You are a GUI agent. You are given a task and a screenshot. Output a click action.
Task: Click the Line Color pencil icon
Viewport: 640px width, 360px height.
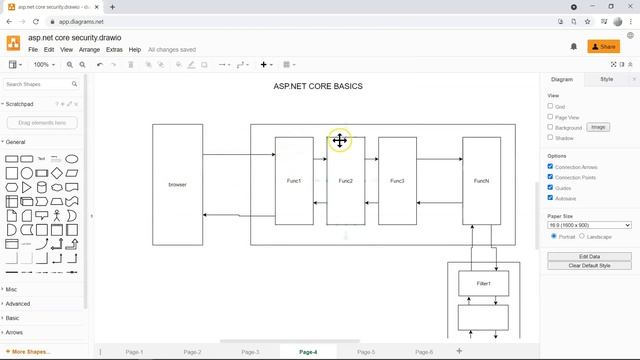(191, 64)
